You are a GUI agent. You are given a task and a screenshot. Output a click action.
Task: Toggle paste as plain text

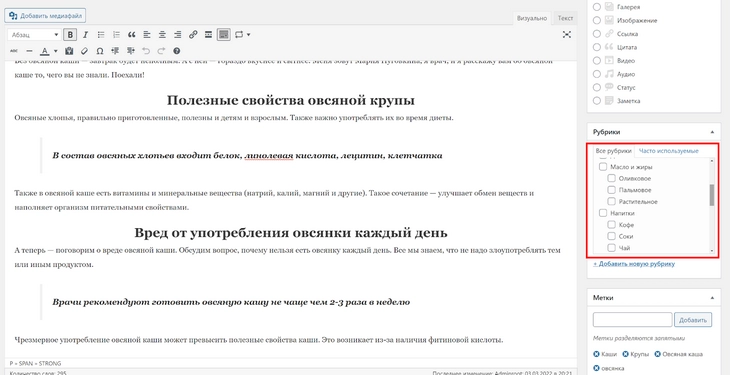tap(69, 51)
